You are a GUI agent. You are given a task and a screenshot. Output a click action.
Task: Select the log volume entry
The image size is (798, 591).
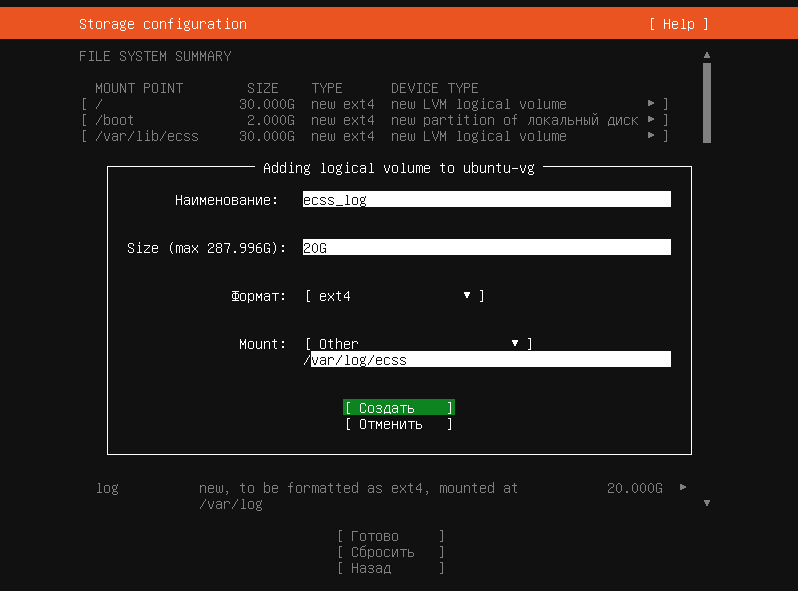click(391, 496)
